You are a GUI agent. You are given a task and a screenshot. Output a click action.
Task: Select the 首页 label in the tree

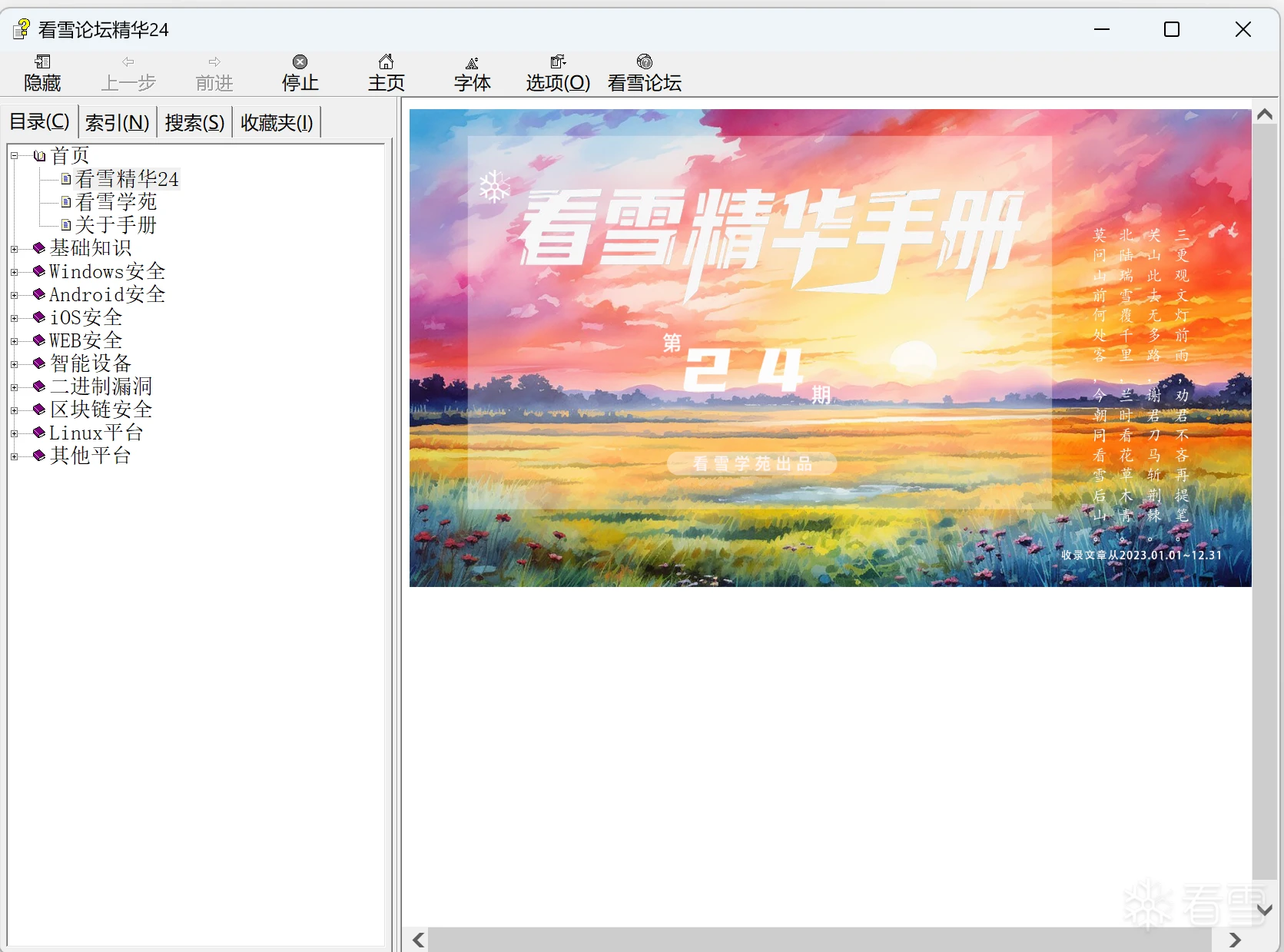click(70, 156)
